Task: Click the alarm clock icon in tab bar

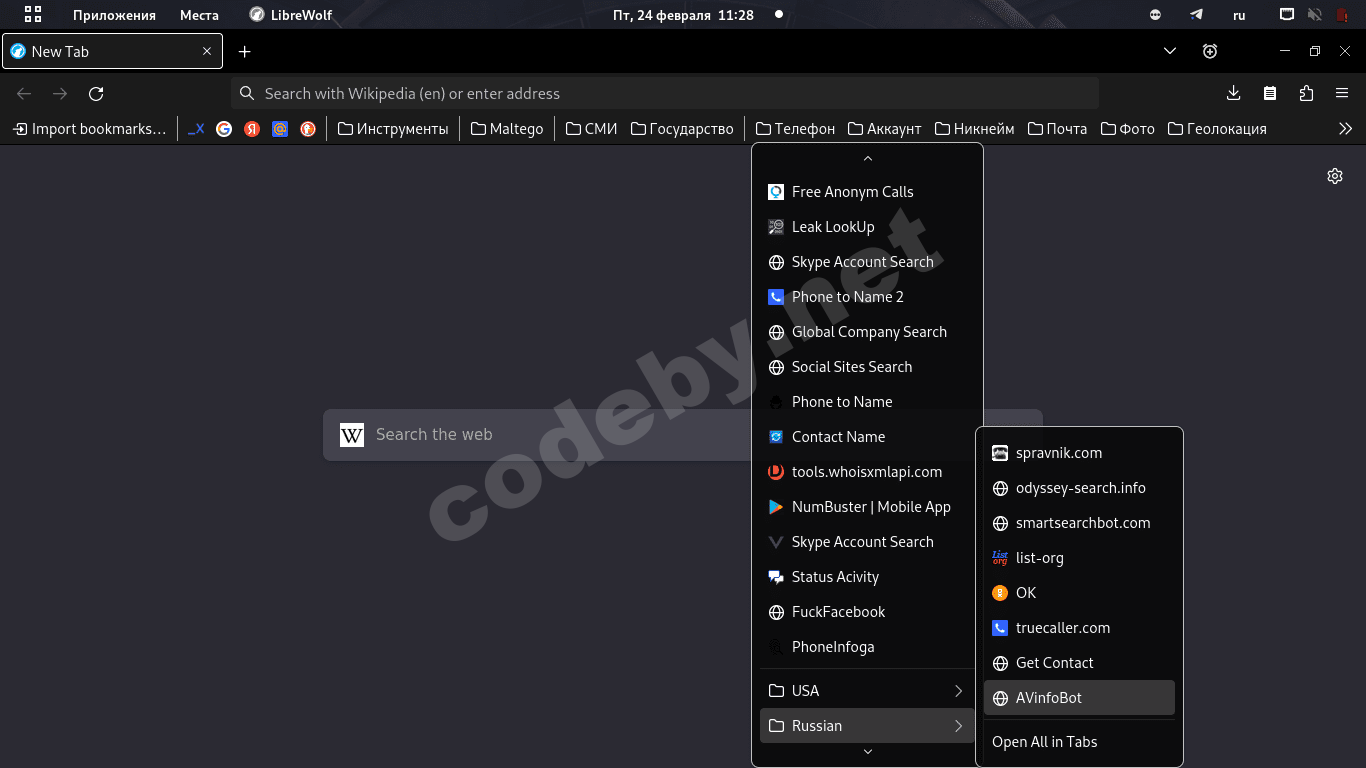Action: pos(1210,52)
